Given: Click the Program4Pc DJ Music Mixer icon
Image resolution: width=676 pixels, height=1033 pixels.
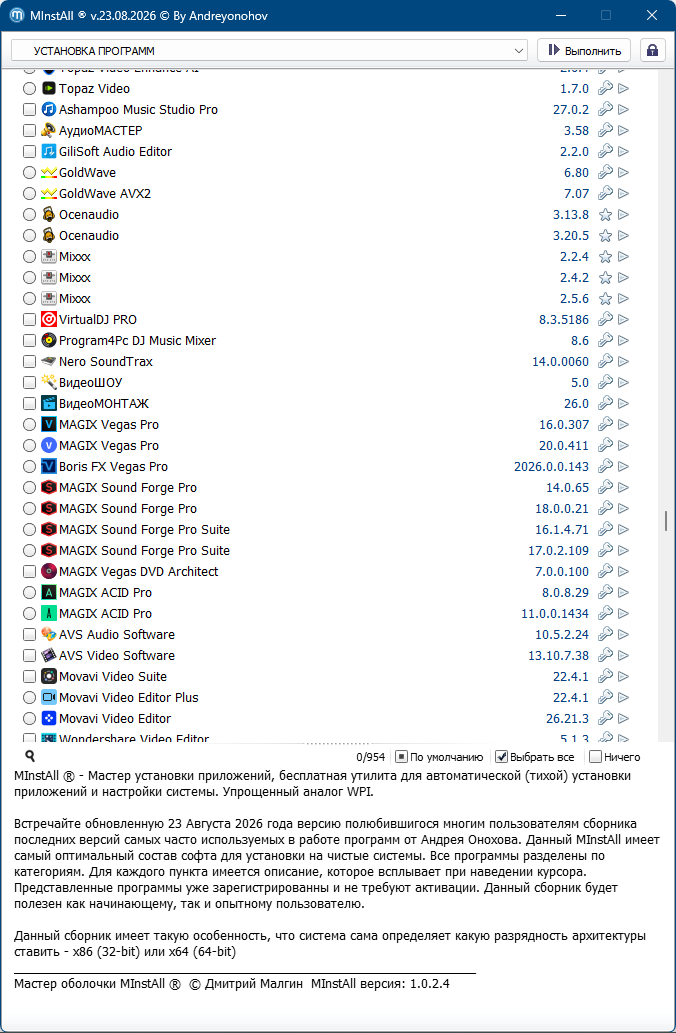Looking at the screenshot, I should pyautogui.click(x=49, y=341).
